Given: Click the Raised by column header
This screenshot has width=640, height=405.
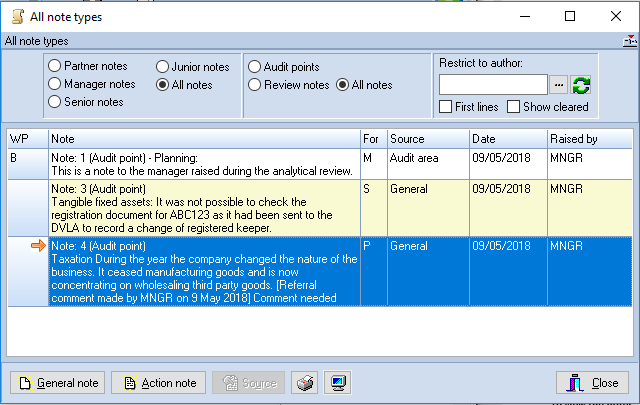Looking at the screenshot, I should (x=590, y=139).
